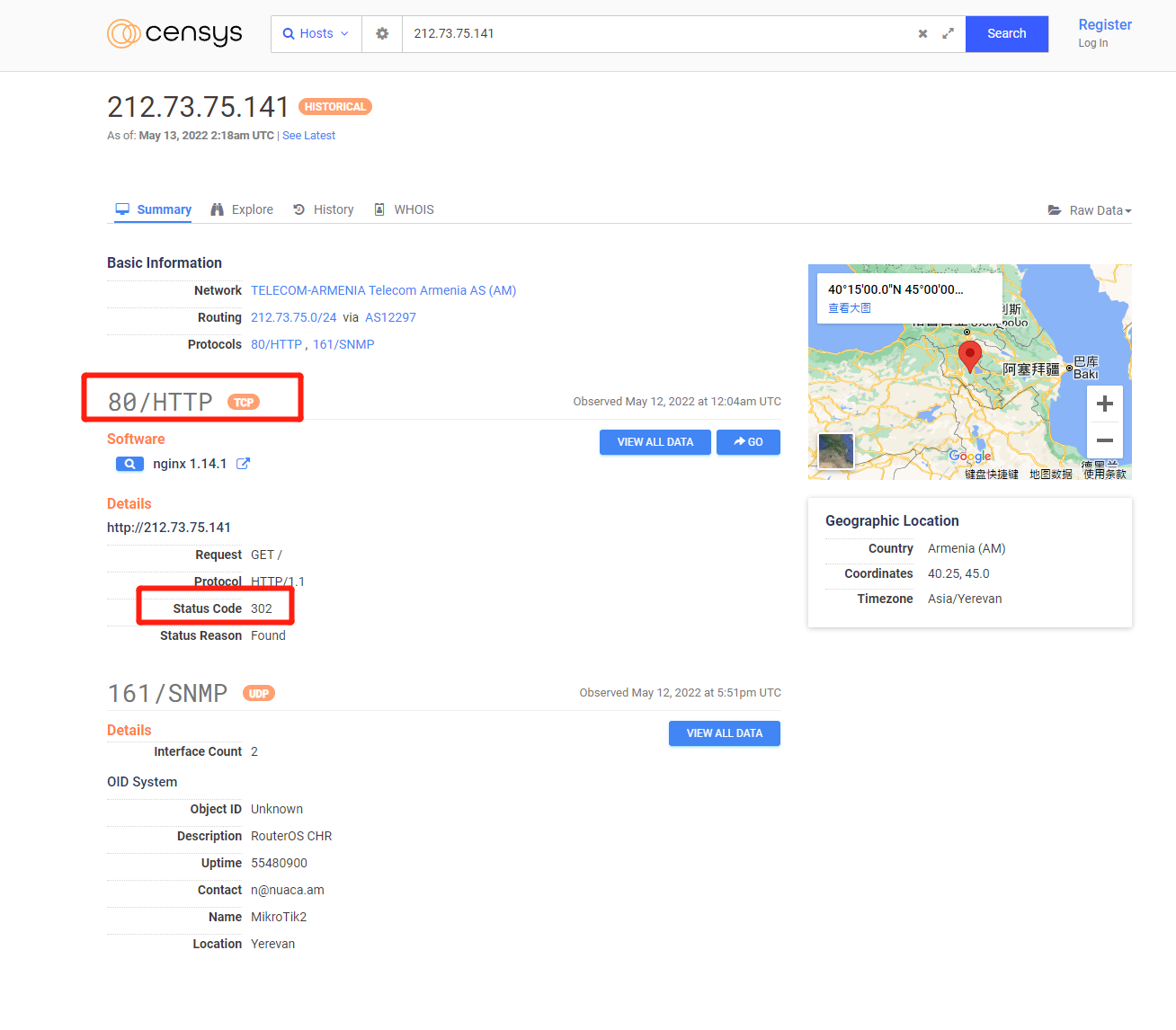Click the GO button for HTTP service
The image size is (1176, 1030).
(x=748, y=442)
